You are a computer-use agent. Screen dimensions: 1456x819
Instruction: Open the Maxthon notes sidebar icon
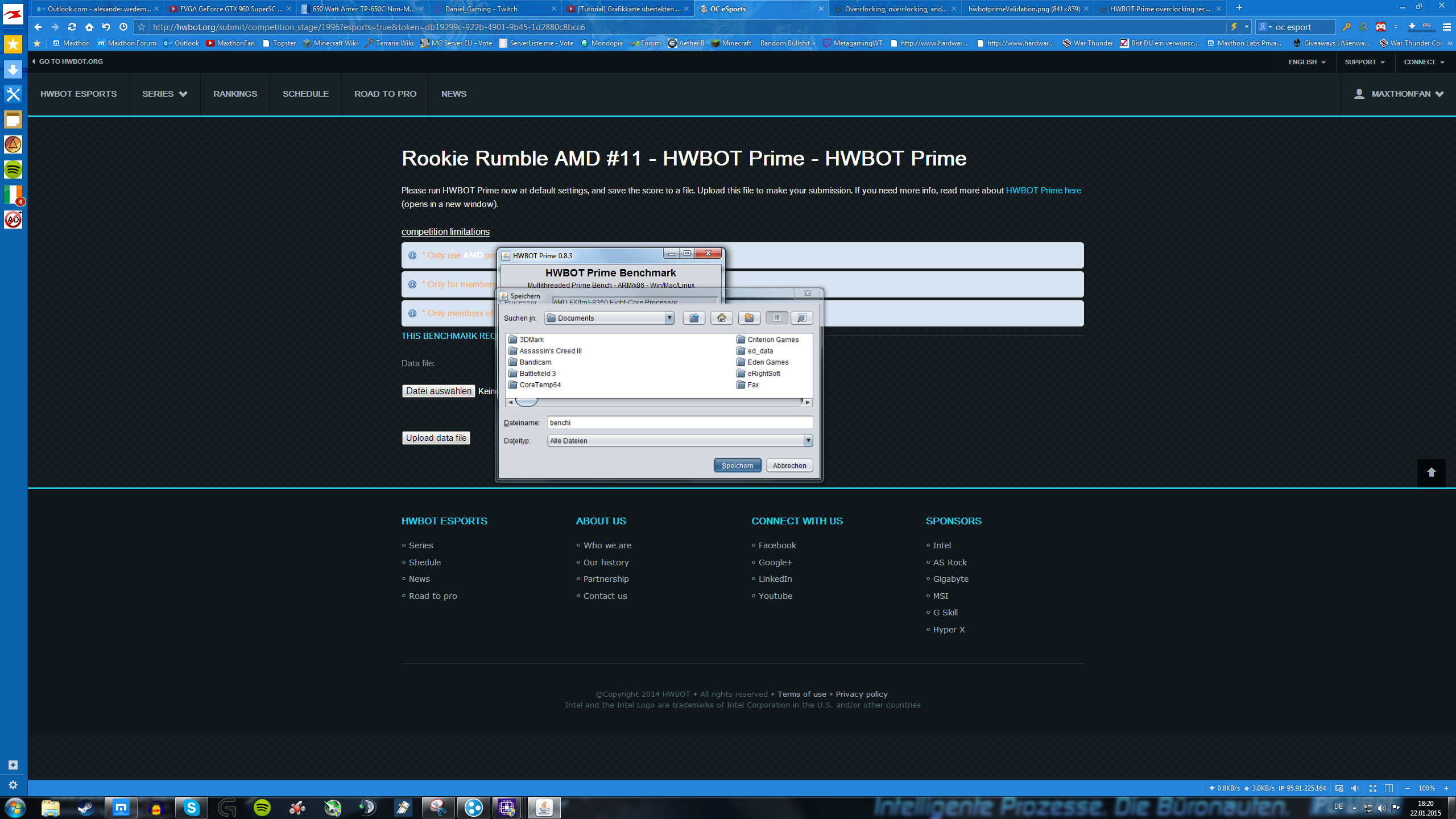pos(13,119)
